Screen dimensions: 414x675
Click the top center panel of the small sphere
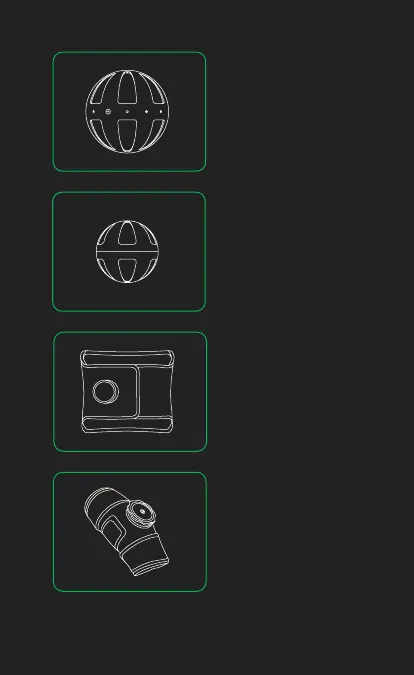(x=127, y=232)
